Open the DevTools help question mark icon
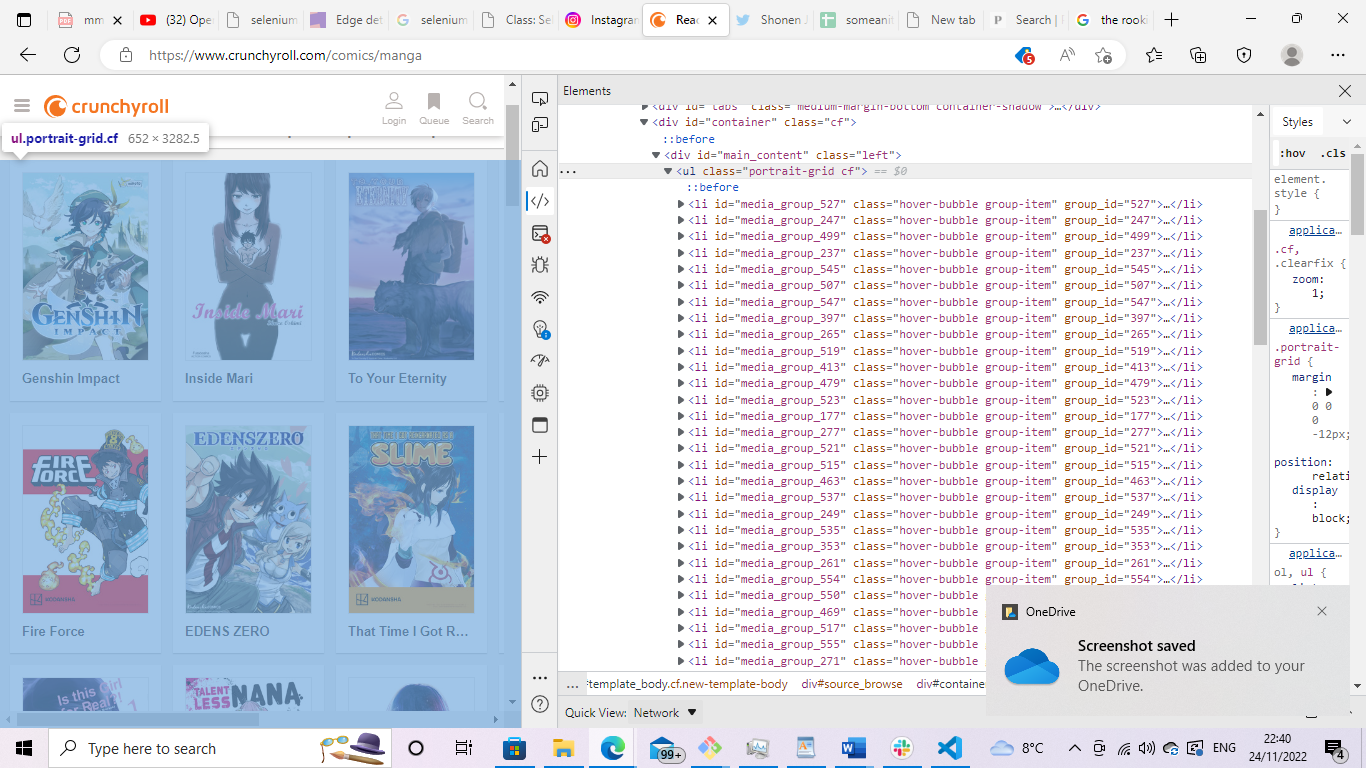Image resolution: width=1366 pixels, height=768 pixels. click(x=540, y=704)
